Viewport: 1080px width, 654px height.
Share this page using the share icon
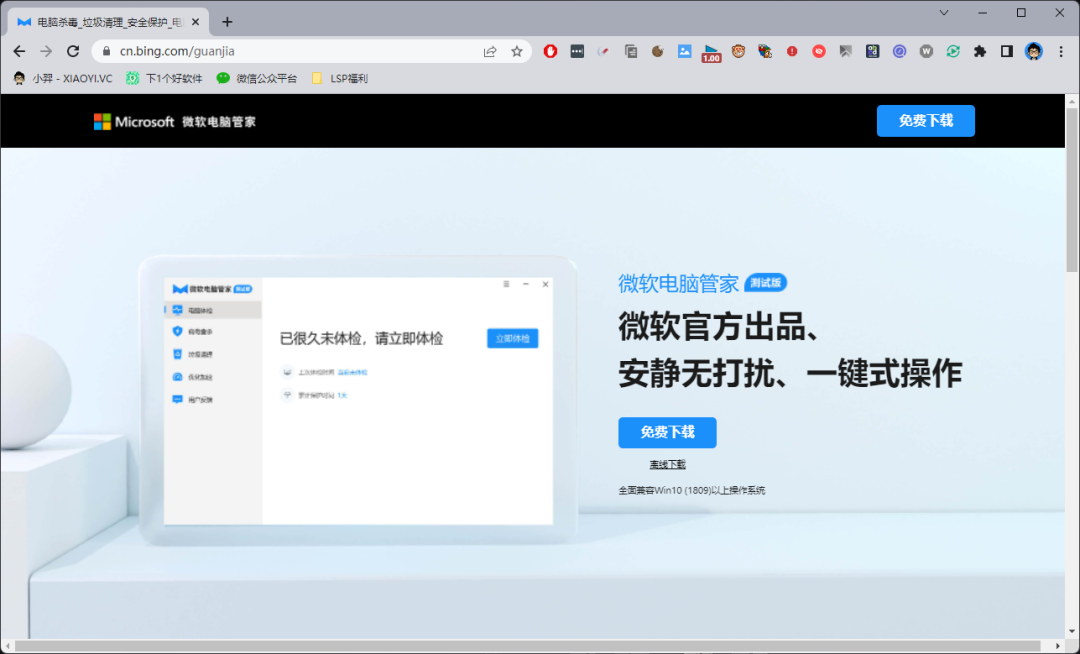[x=490, y=52]
